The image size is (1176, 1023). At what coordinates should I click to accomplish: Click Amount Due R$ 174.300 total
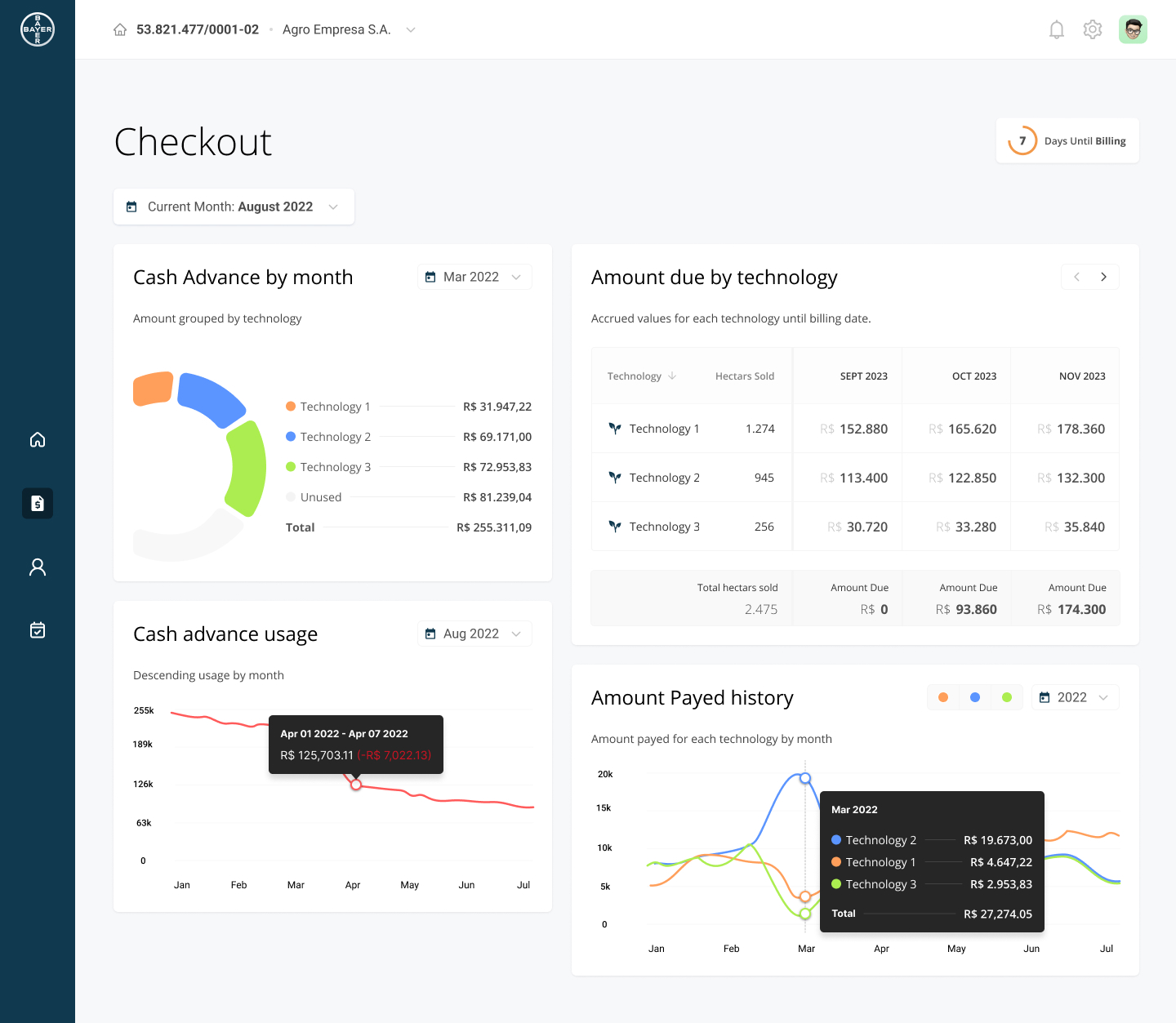(x=1071, y=609)
